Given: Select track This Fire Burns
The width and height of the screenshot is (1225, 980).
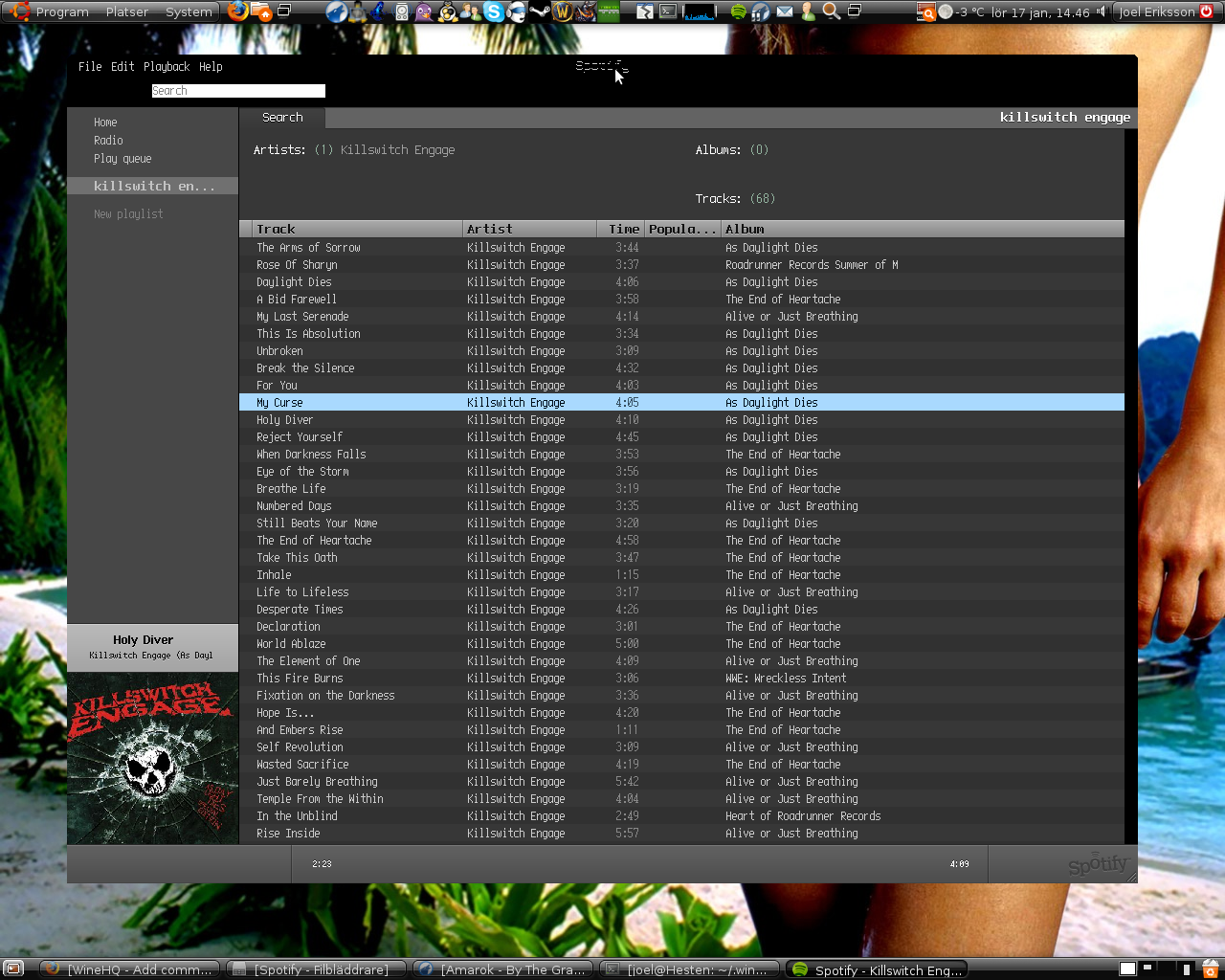Looking at the screenshot, I should click(x=681, y=679).
